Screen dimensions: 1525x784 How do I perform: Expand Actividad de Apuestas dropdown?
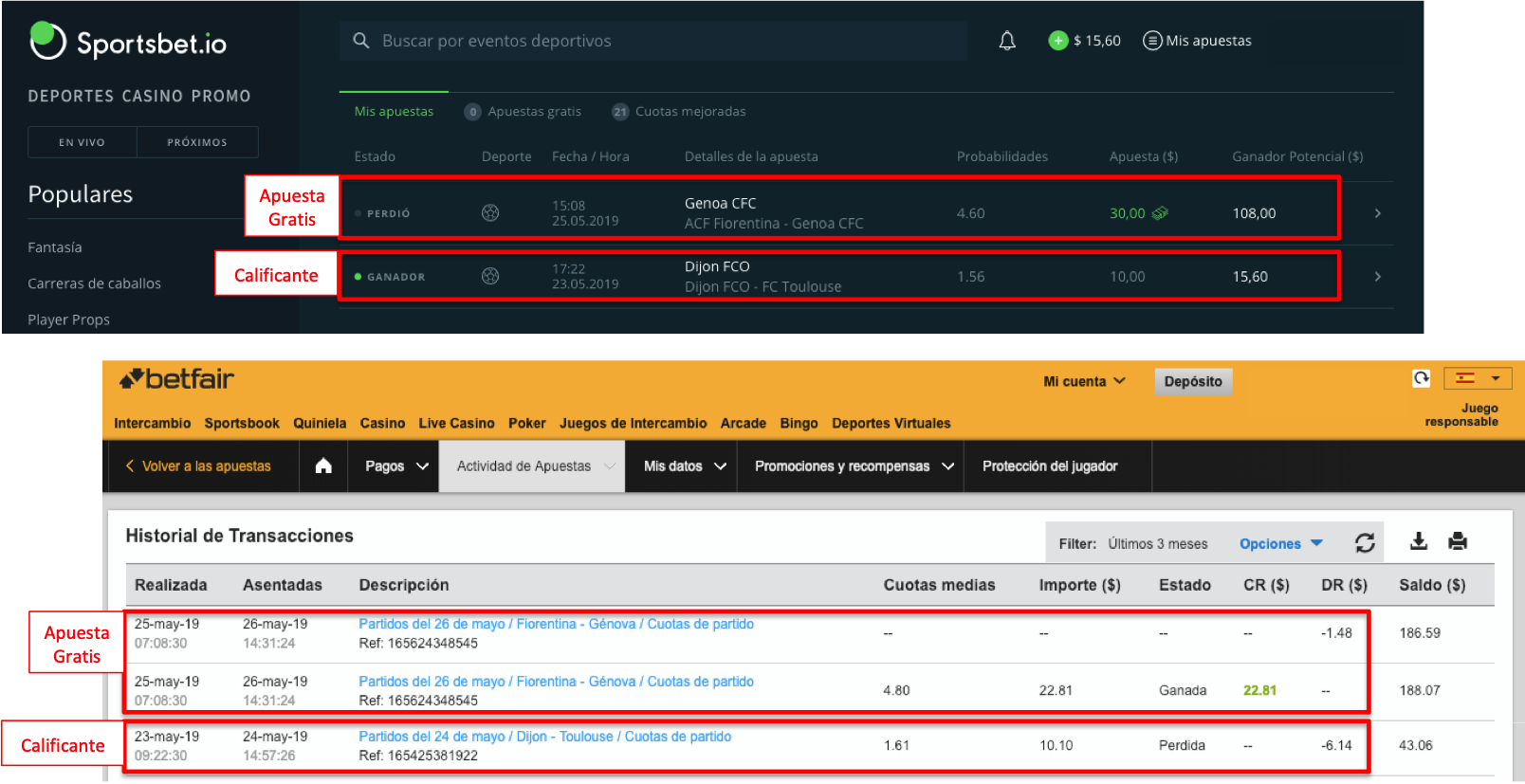click(x=532, y=465)
